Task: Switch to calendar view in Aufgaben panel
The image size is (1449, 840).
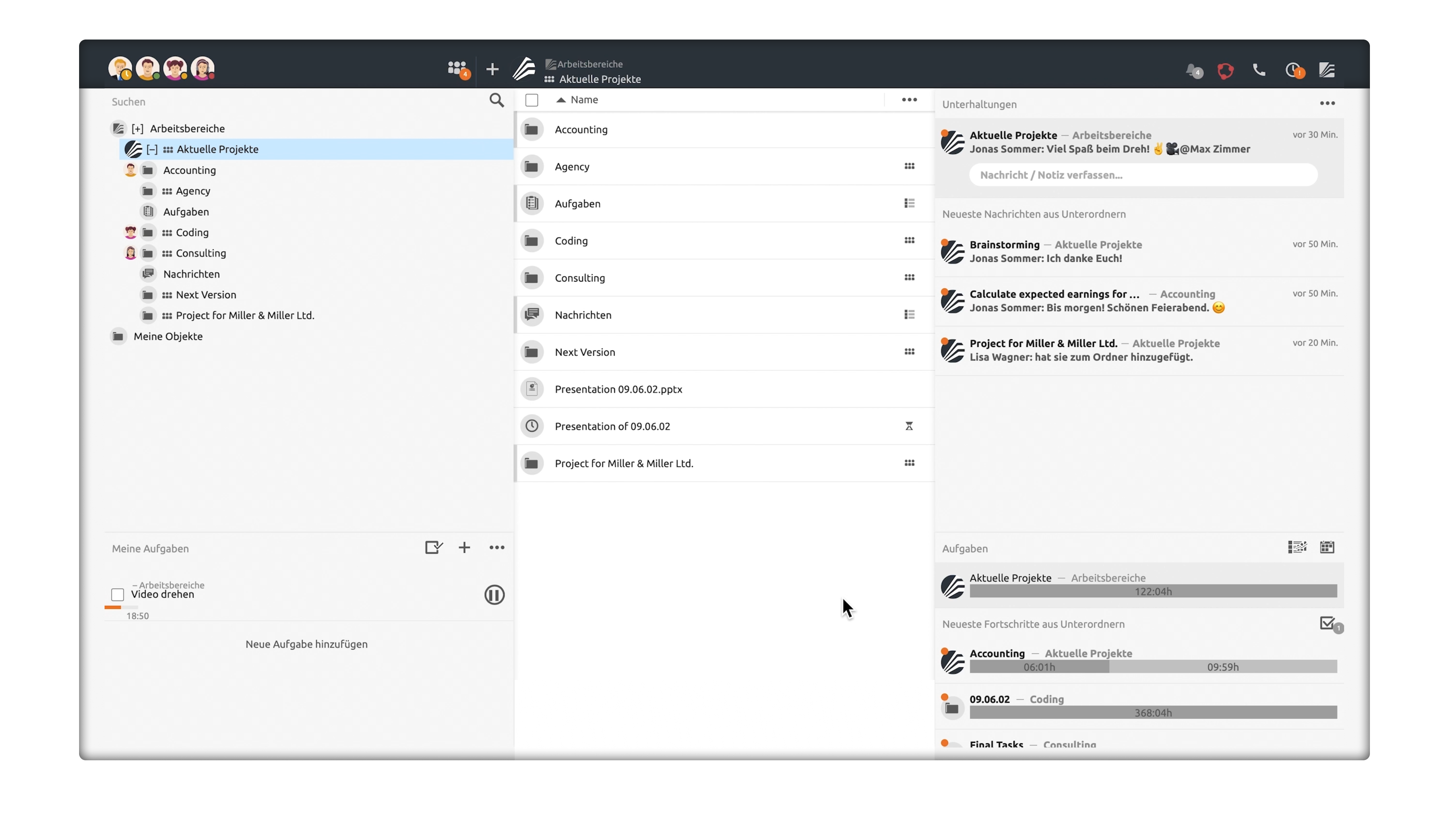Action: point(1327,548)
